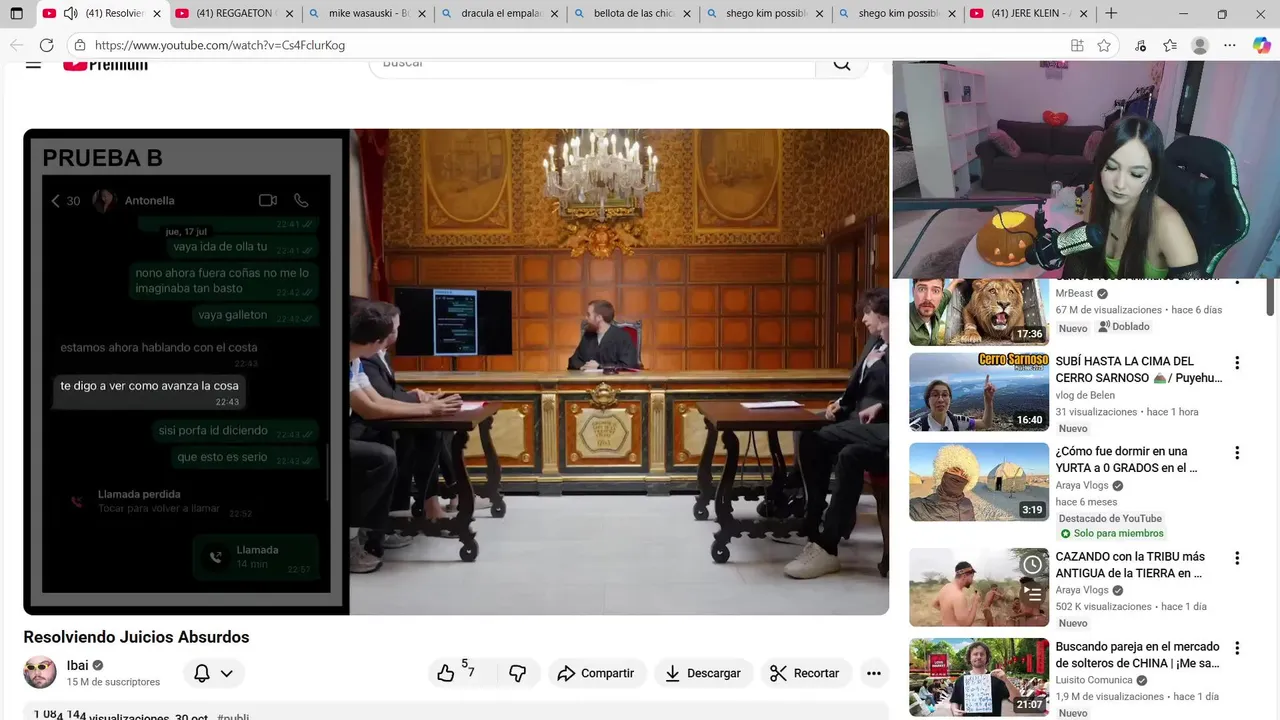Viewport: 1280px width, 720px height.
Task: Click the Recortar clip button
Action: [x=805, y=673]
